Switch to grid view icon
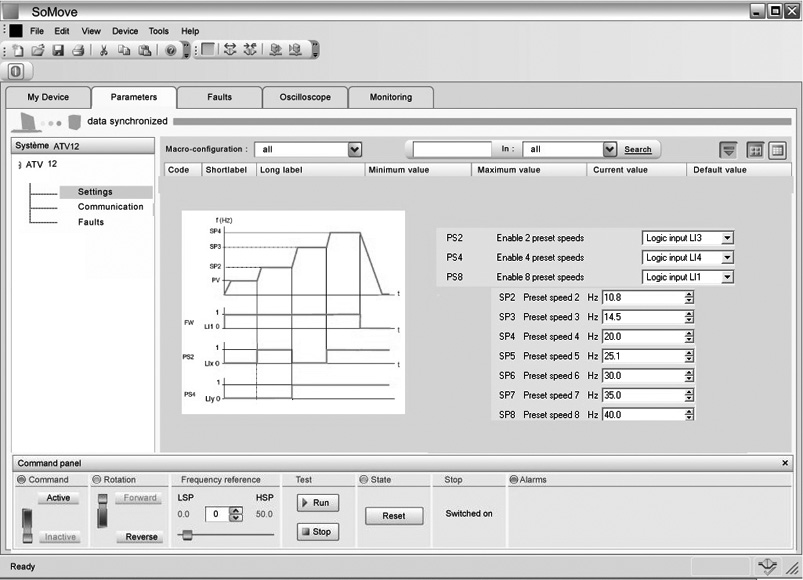 (755, 150)
